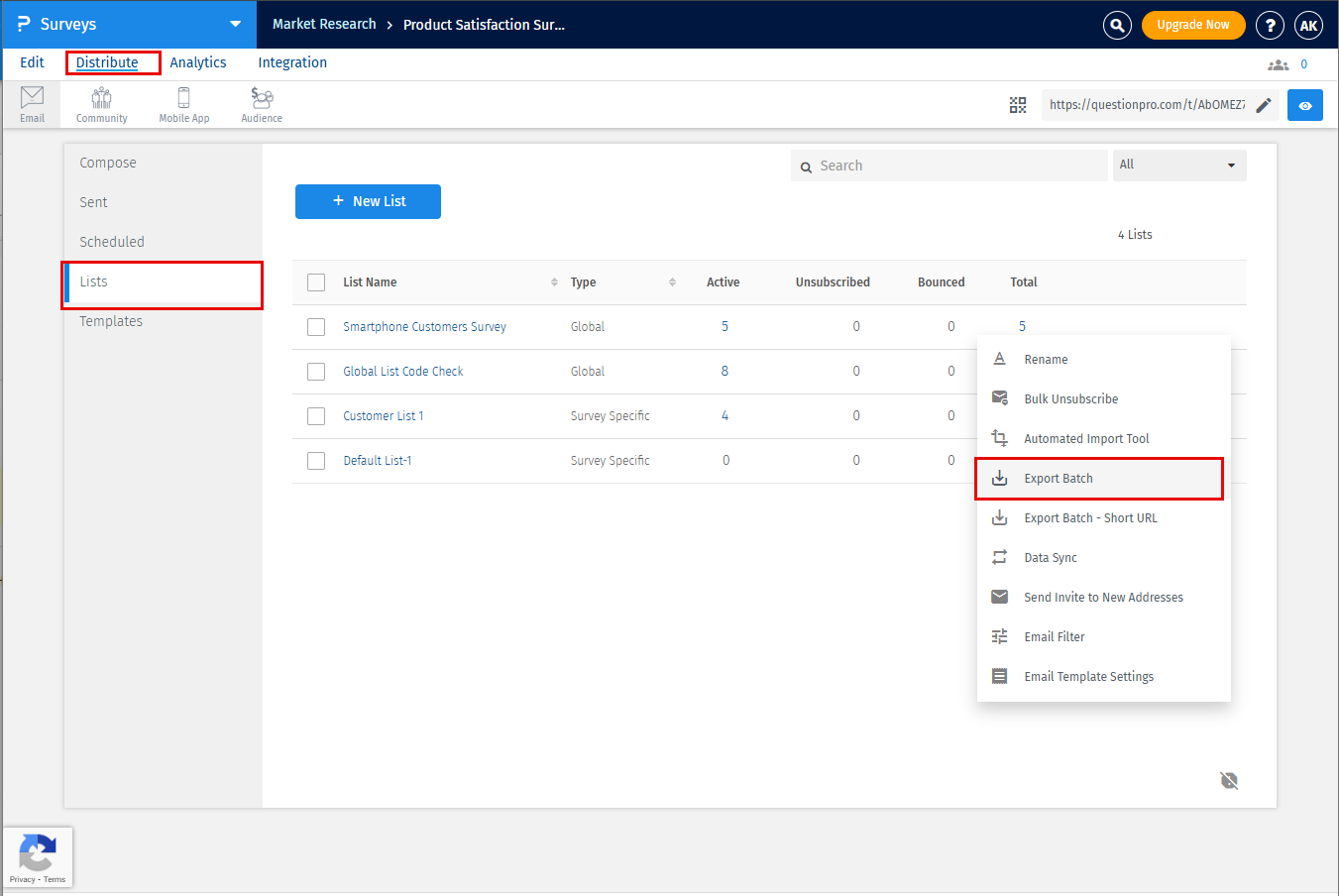1339x896 pixels.
Task: Open the Global List Code Check link
Action: pos(402,372)
